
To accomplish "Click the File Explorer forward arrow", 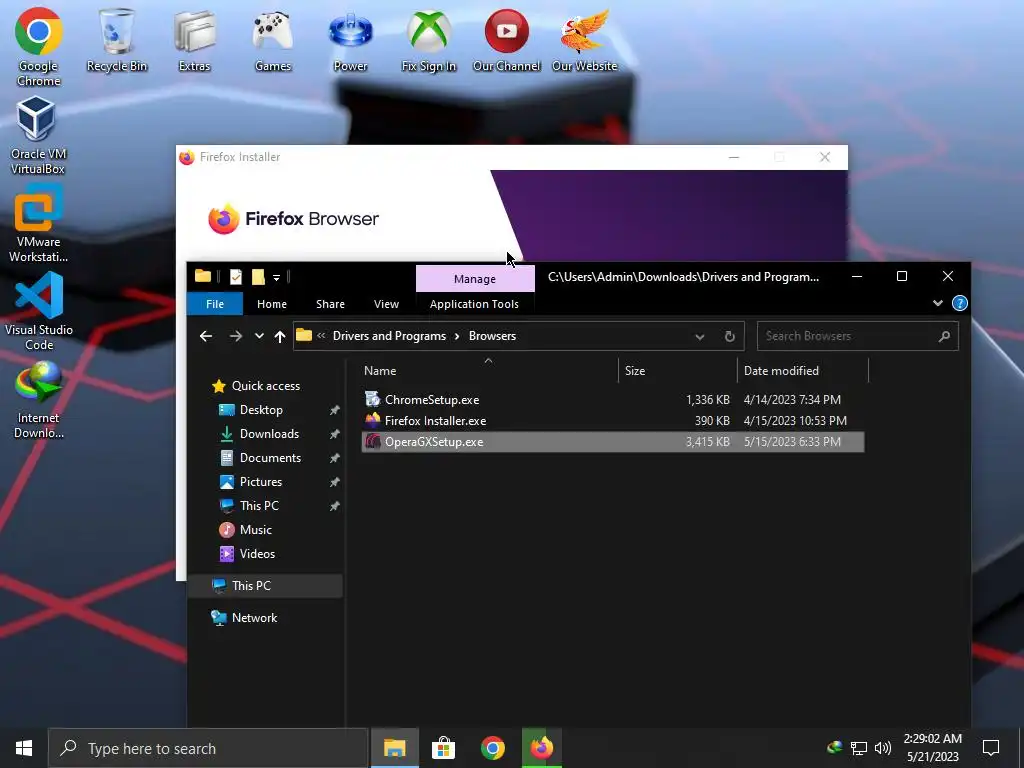I will [236, 336].
